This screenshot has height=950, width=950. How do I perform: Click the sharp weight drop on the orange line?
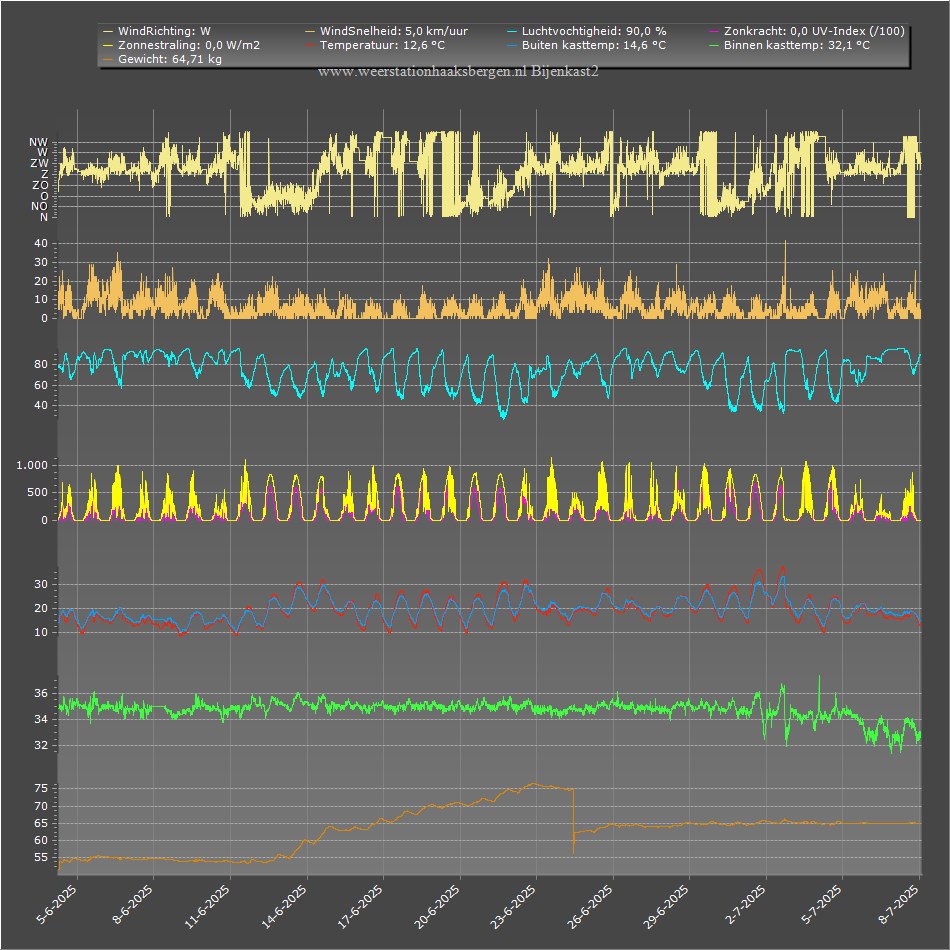[573, 821]
